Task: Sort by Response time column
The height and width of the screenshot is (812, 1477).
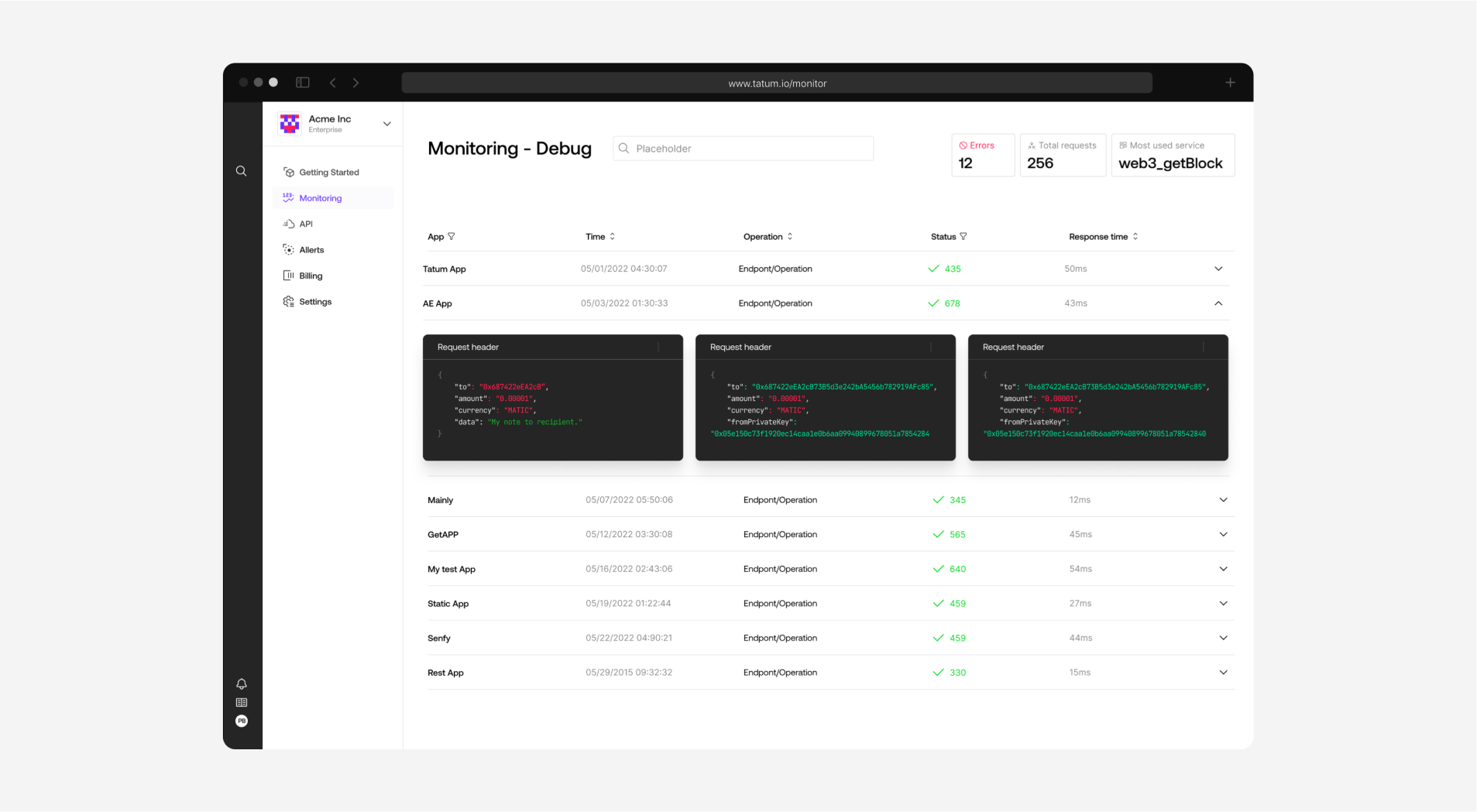Action: 1135,237
